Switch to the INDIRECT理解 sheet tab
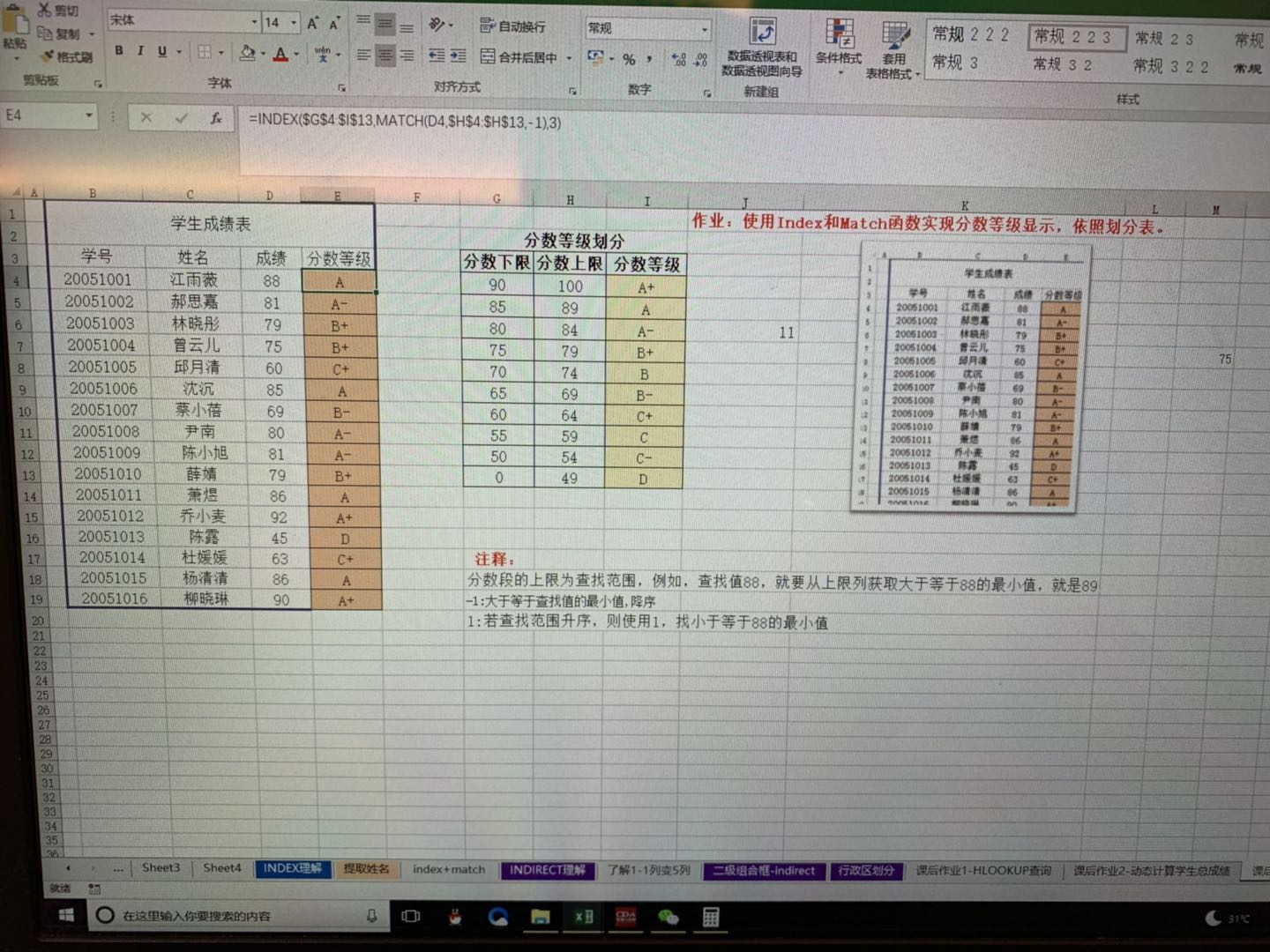Viewport: 1270px width, 952px height. 547,870
